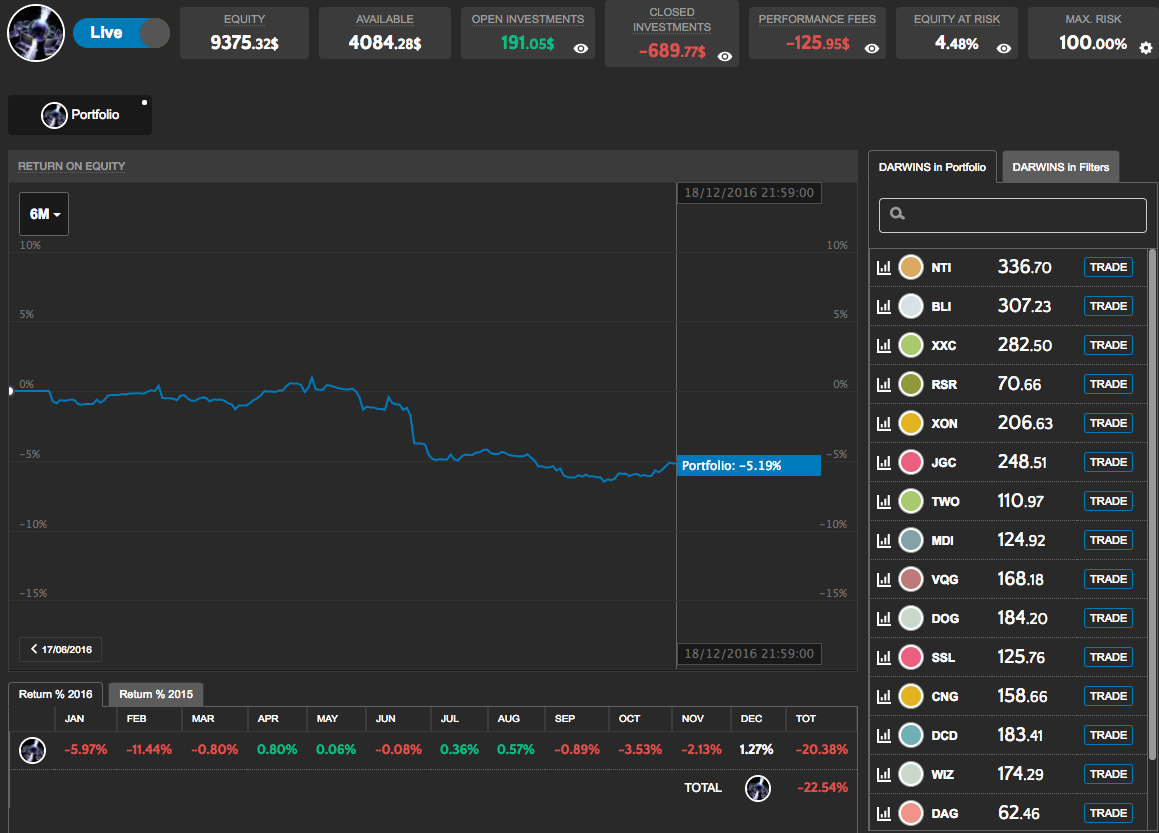Click the chart icon next to WIZ
The image size is (1159, 833).
(x=883, y=774)
